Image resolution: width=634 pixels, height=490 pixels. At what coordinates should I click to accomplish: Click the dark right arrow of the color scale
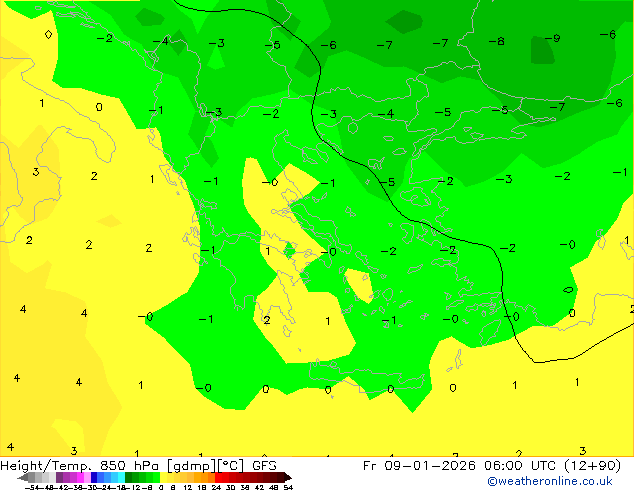(x=288, y=478)
